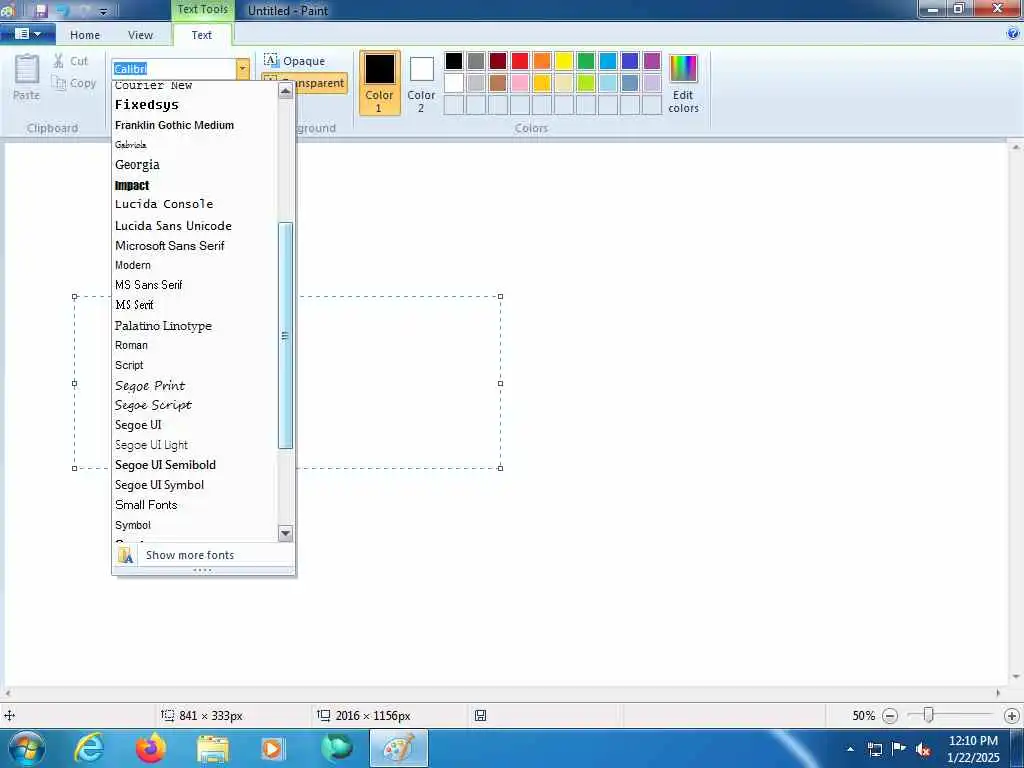
Task: Open Windows Media Player taskbar icon
Action: pyautogui.click(x=272, y=749)
